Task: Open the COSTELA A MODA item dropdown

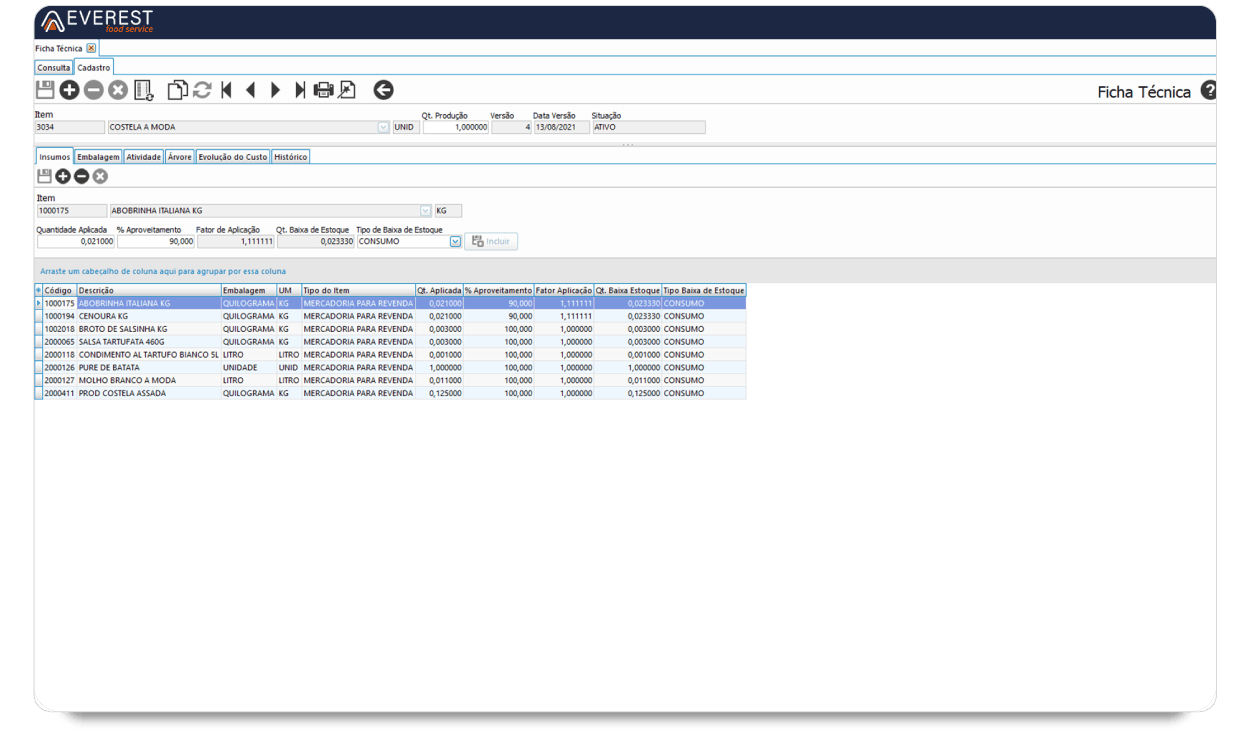Action: tap(383, 127)
